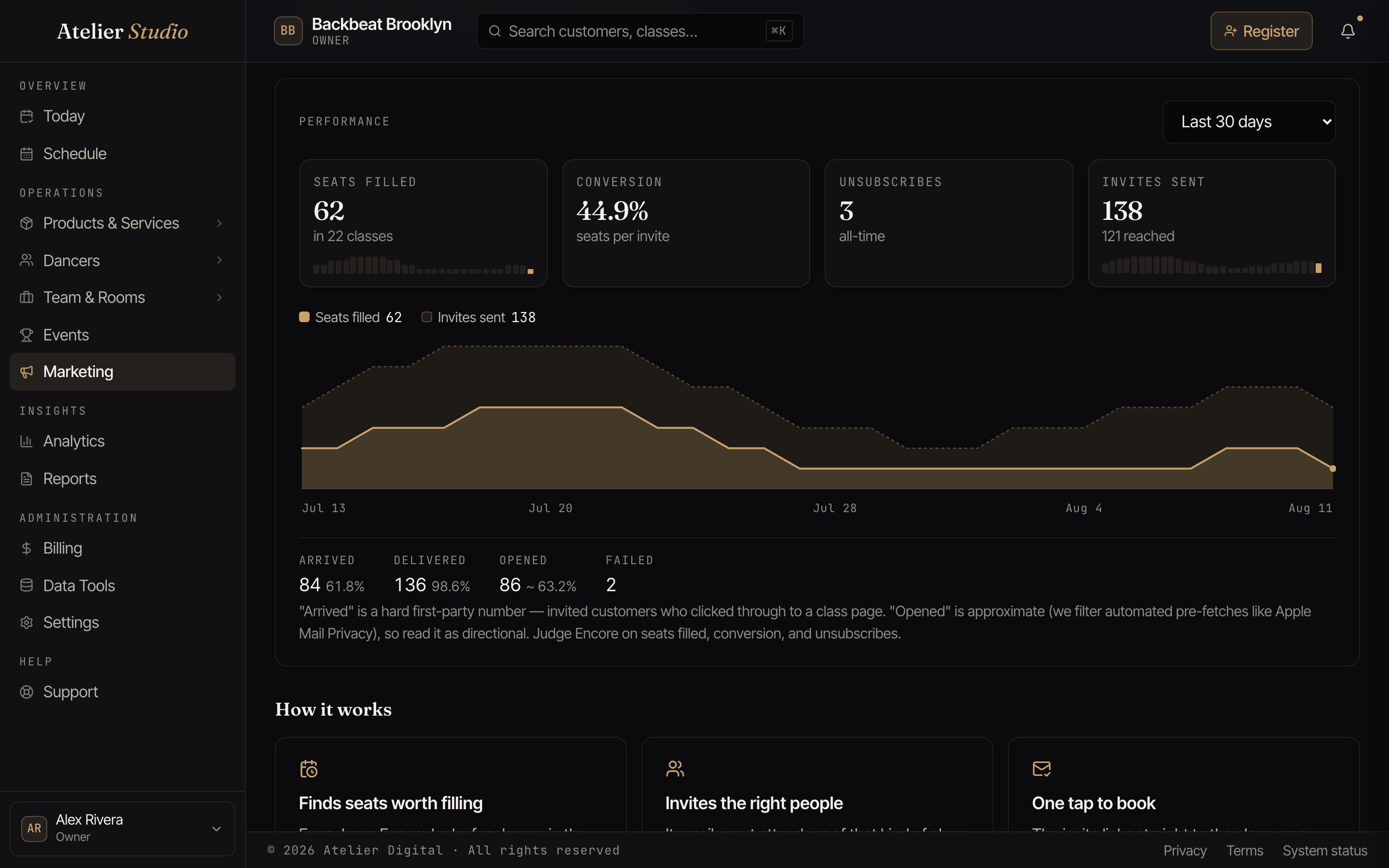This screenshot has height=868, width=1389.
Task: Open the Terms footer link
Action: point(1244,851)
